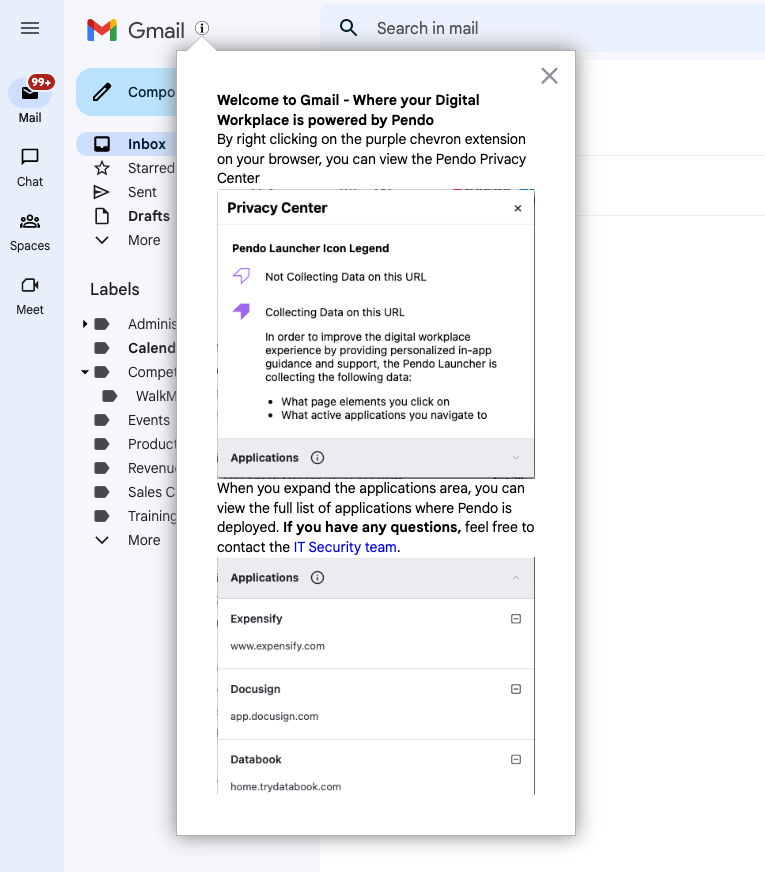Collapse the Databook entry minus icon
765x872 pixels.
click(516, 760)
